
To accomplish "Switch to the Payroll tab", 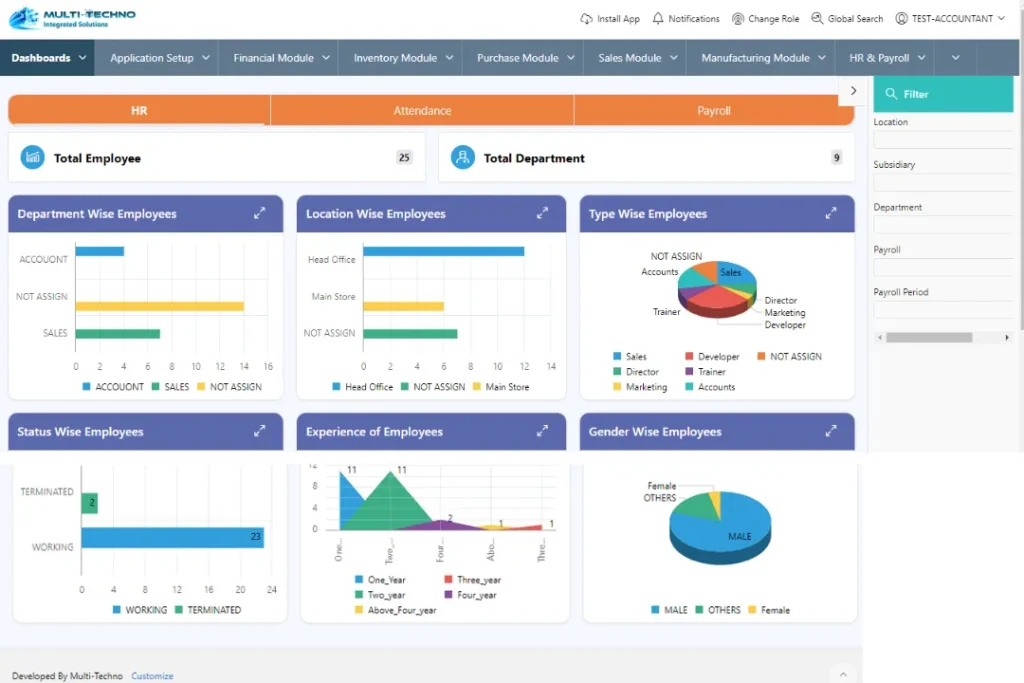I will [x=714, y=111].
